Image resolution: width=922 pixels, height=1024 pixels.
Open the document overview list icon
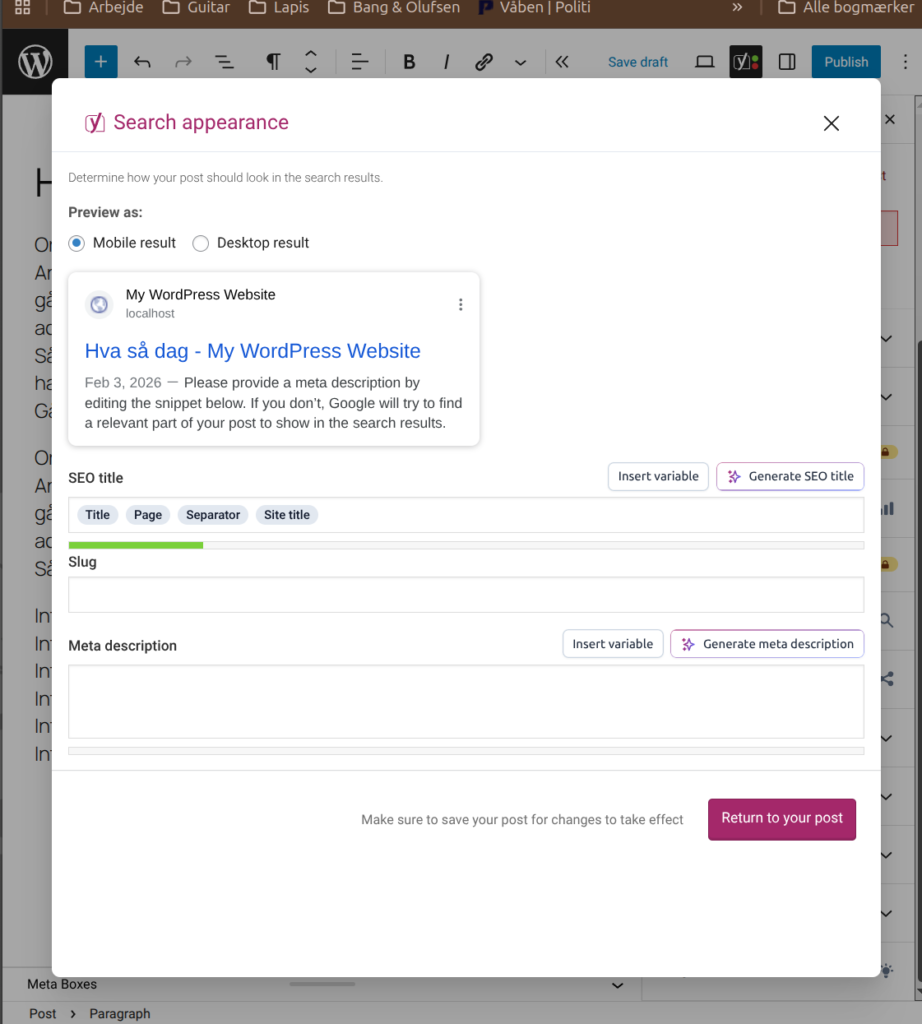click(225, 62)
